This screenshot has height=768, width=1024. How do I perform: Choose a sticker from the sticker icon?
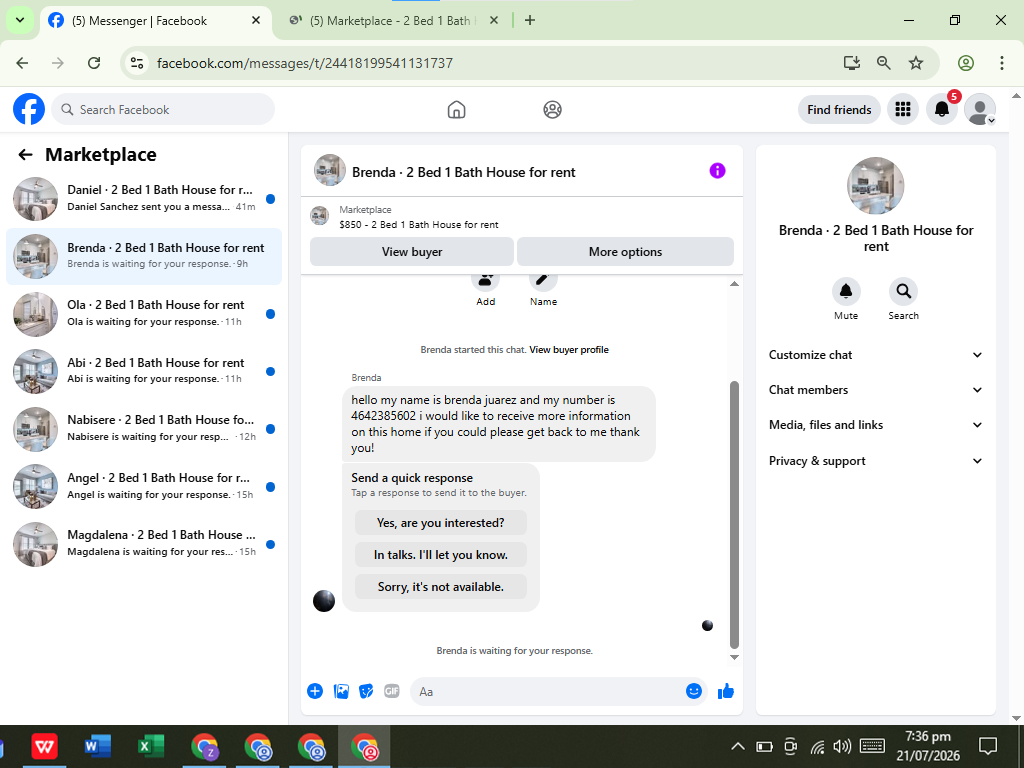click(x=366, y=691)
